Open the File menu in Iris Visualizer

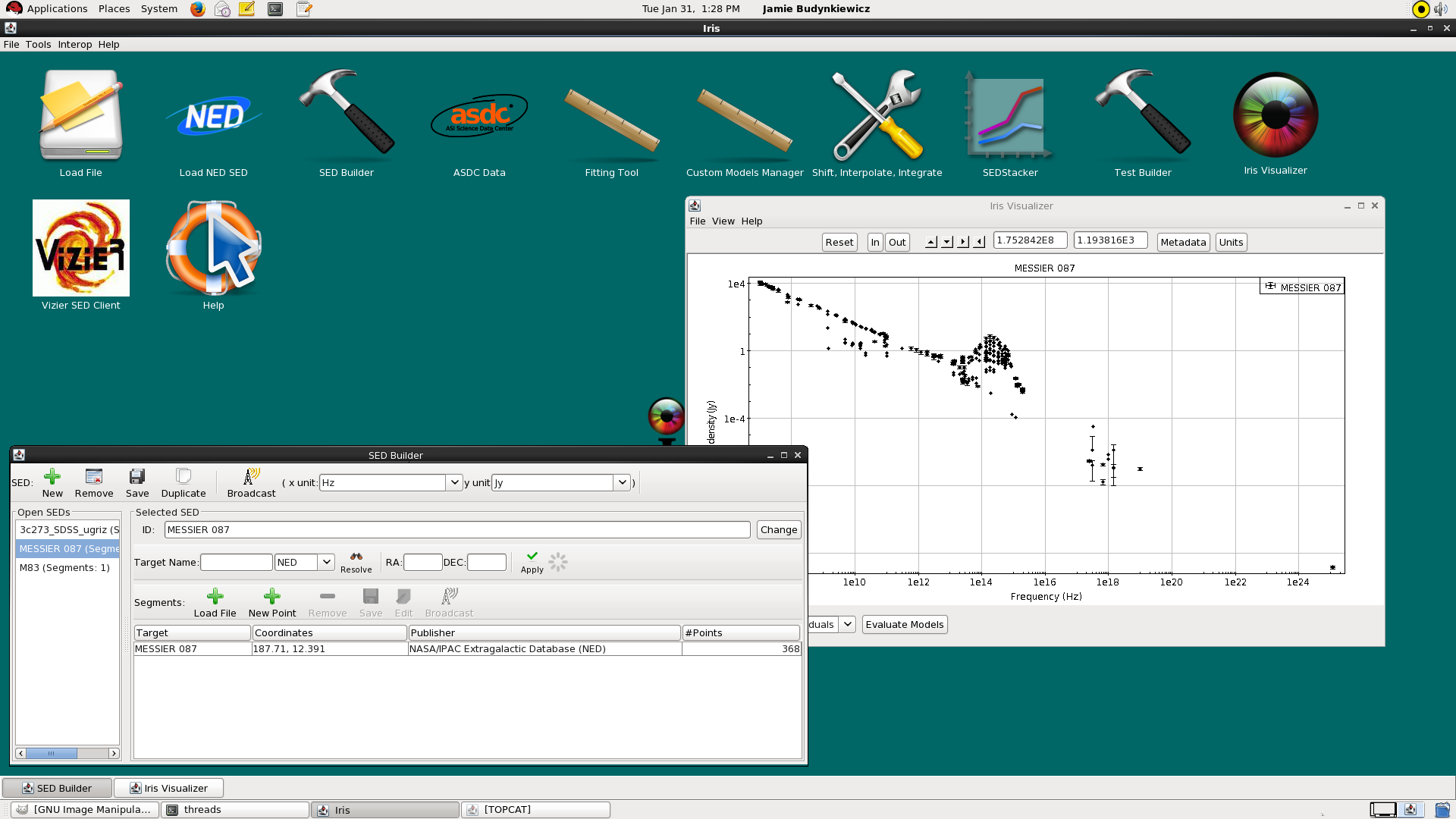[698, 221]
